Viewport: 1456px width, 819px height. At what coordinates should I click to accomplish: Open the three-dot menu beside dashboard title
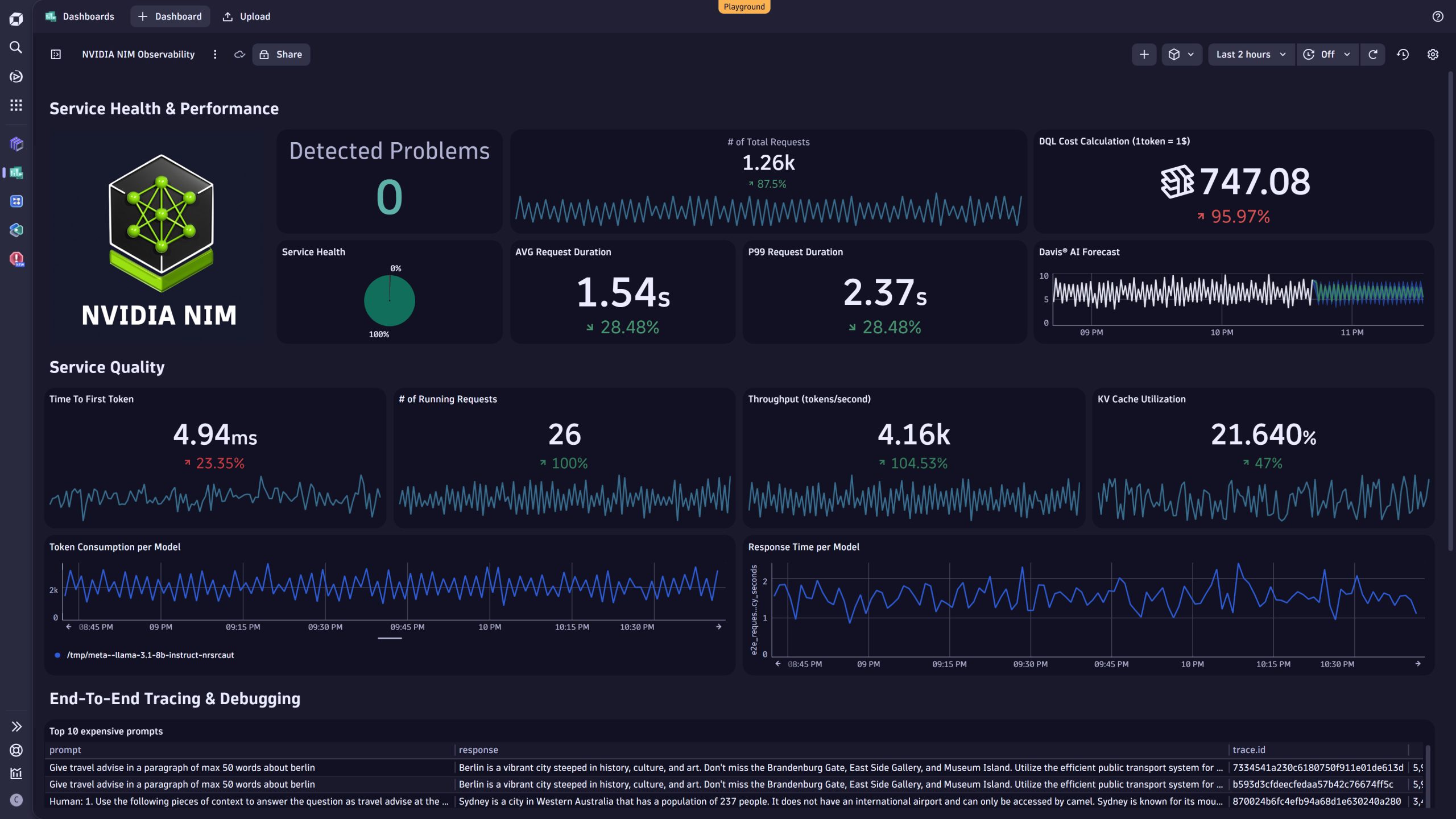click(215, 54)
